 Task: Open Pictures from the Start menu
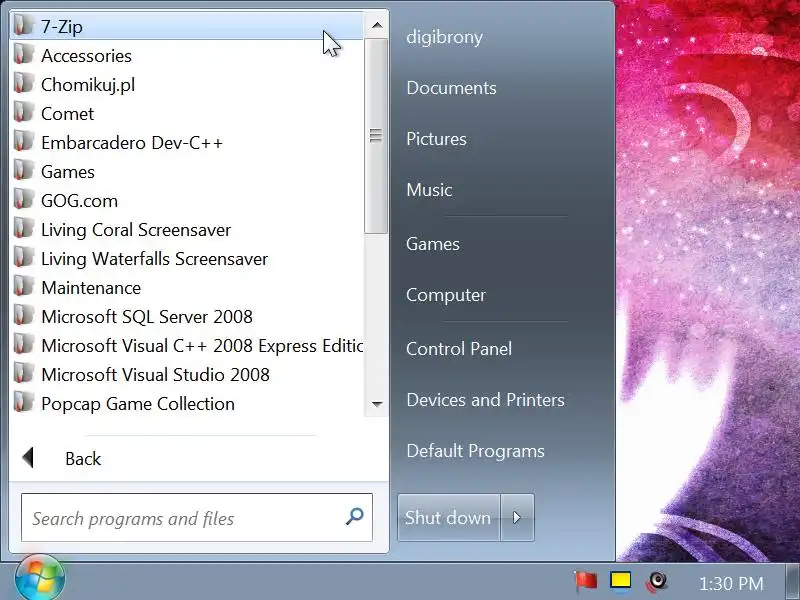(436, 139)
